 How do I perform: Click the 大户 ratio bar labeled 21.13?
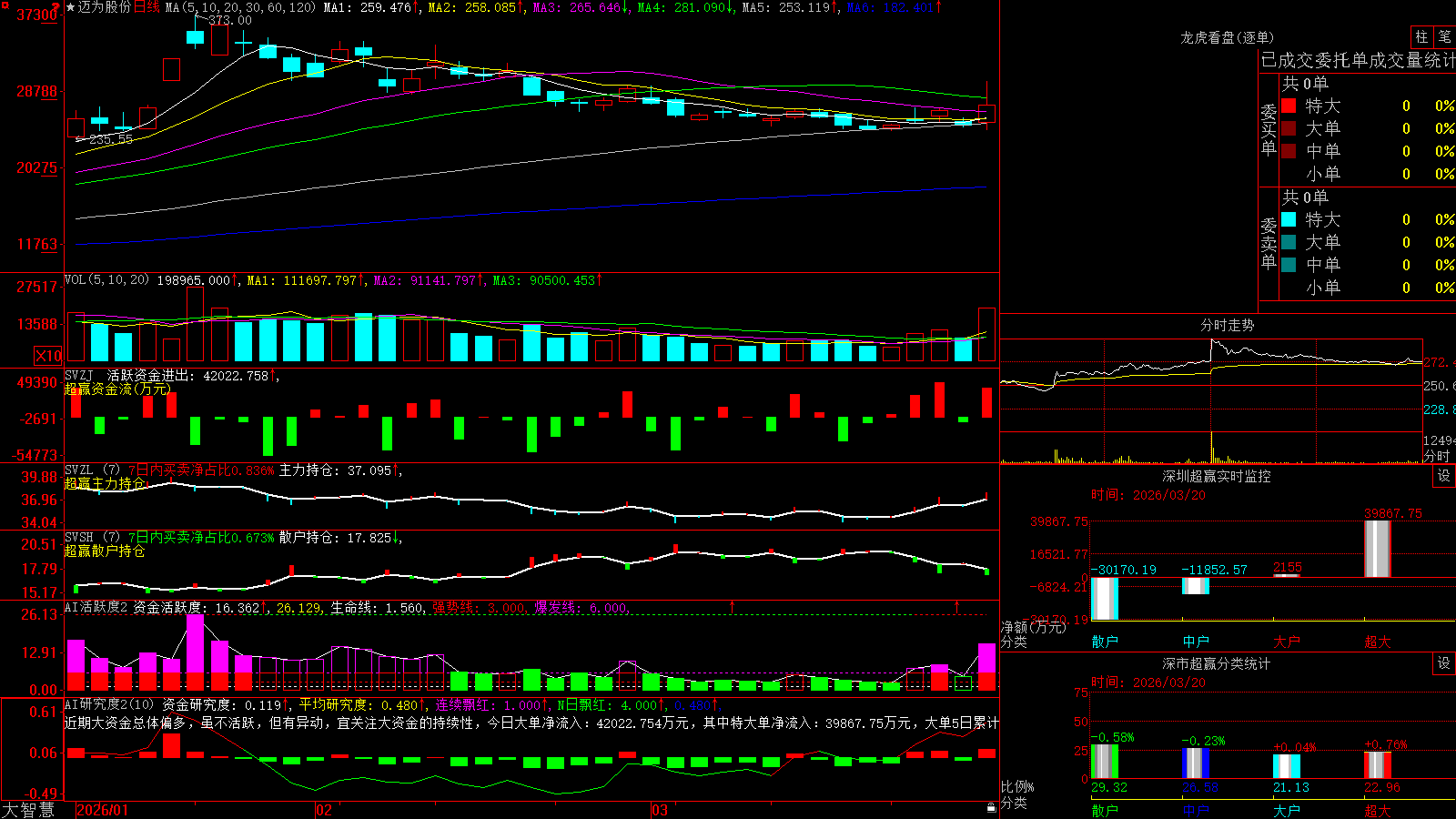(x=1287, y=766)
